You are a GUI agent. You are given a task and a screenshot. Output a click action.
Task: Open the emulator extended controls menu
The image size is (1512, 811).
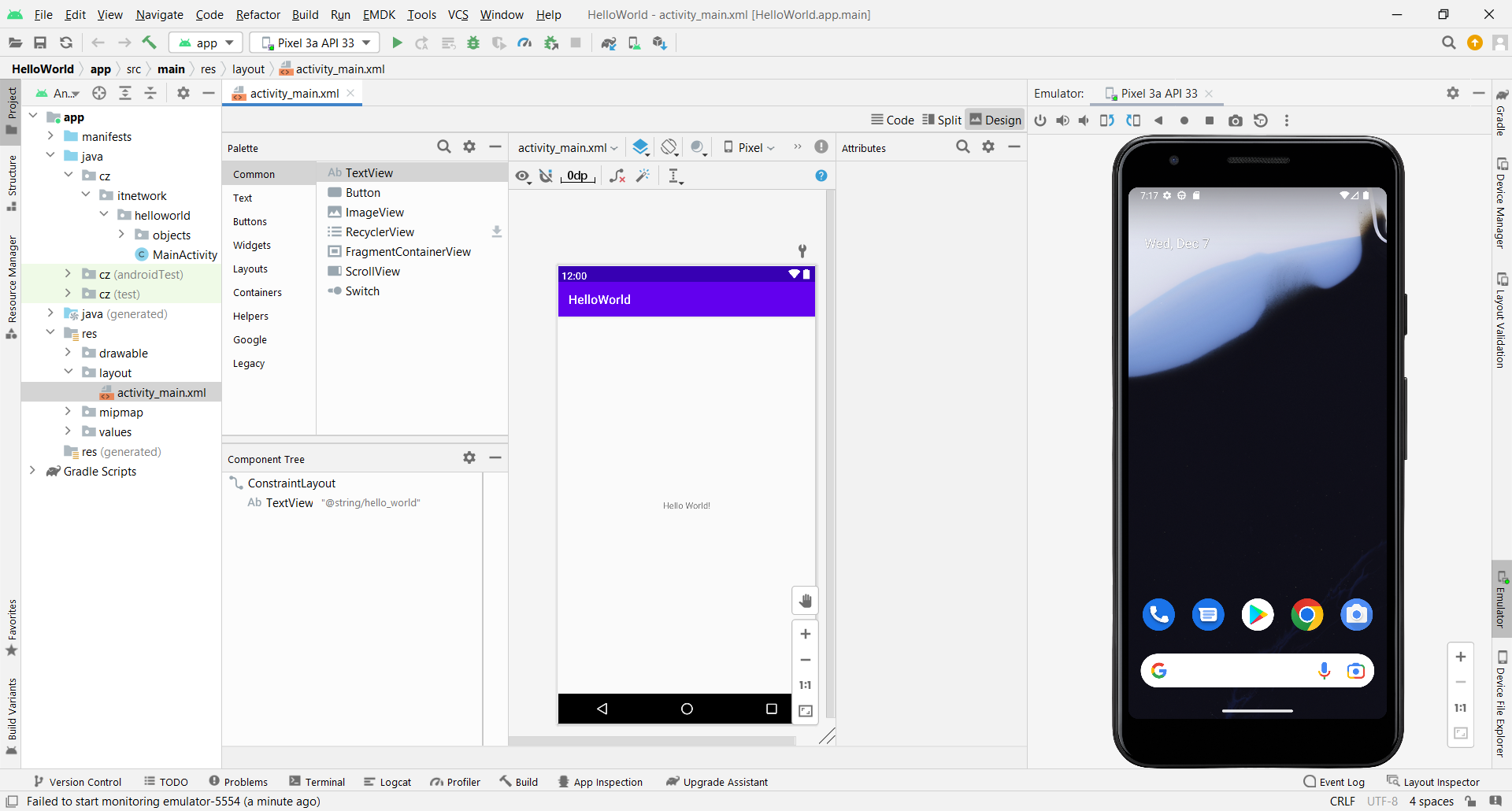(x=1287, y=120)
